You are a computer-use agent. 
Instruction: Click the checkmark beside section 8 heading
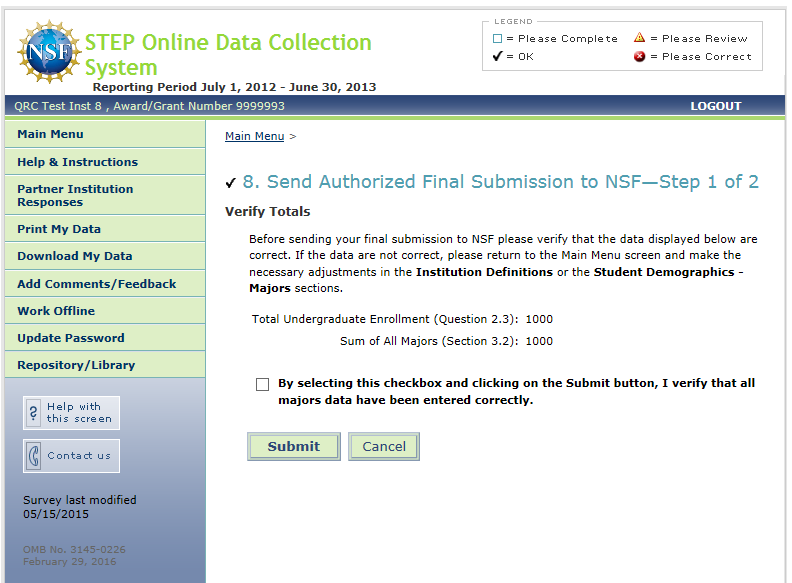click(231, 182)
